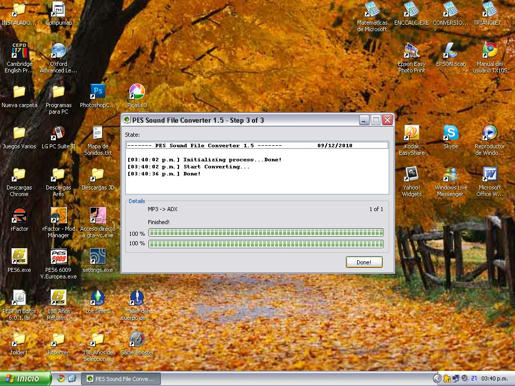Open the Picasa 3 desktop shortcut
The width and height of the screenshot is (515, 386).
[x=137, y=96]
